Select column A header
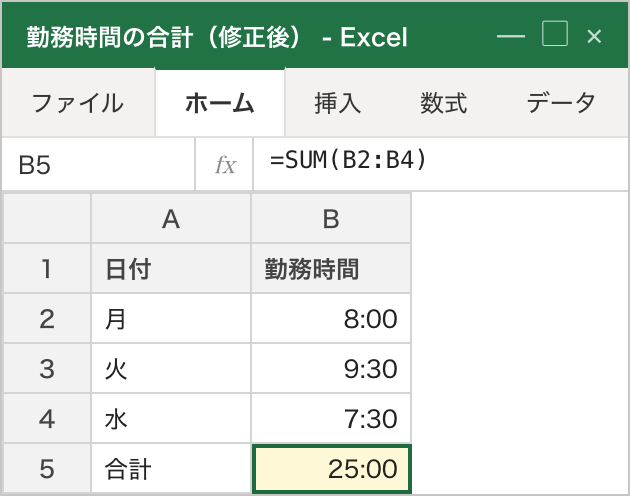Screen dimensions: 630x496 point(171,219)
